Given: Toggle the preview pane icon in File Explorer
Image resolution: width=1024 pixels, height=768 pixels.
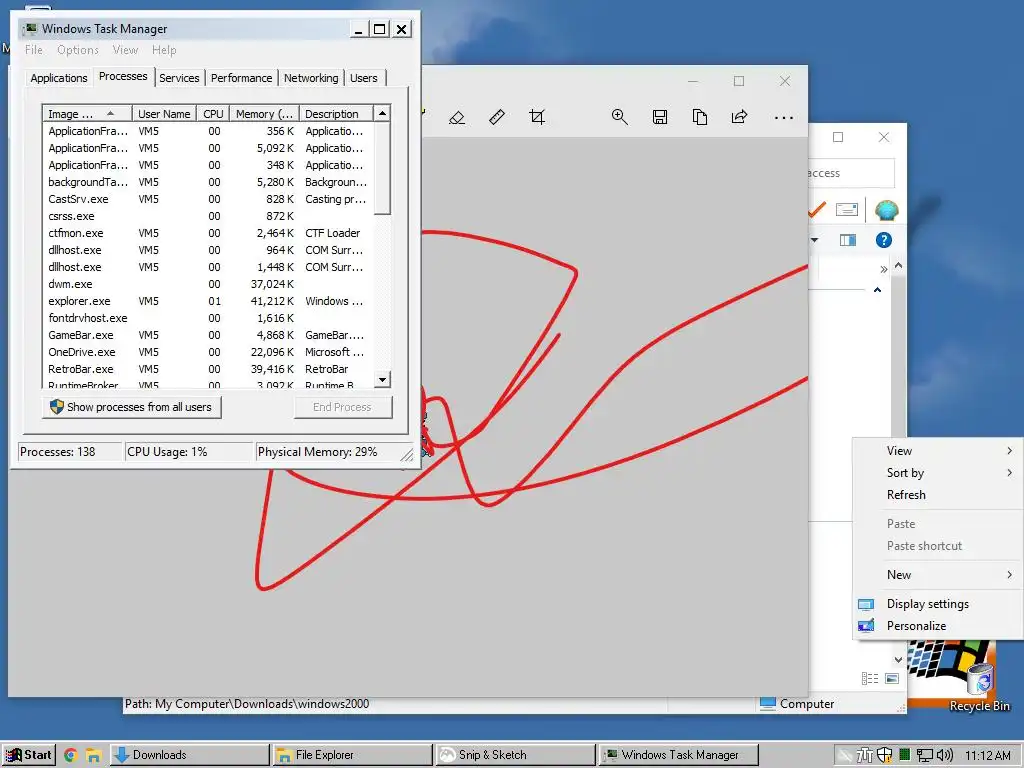Looking at the screenshot, I should point(848,240).
